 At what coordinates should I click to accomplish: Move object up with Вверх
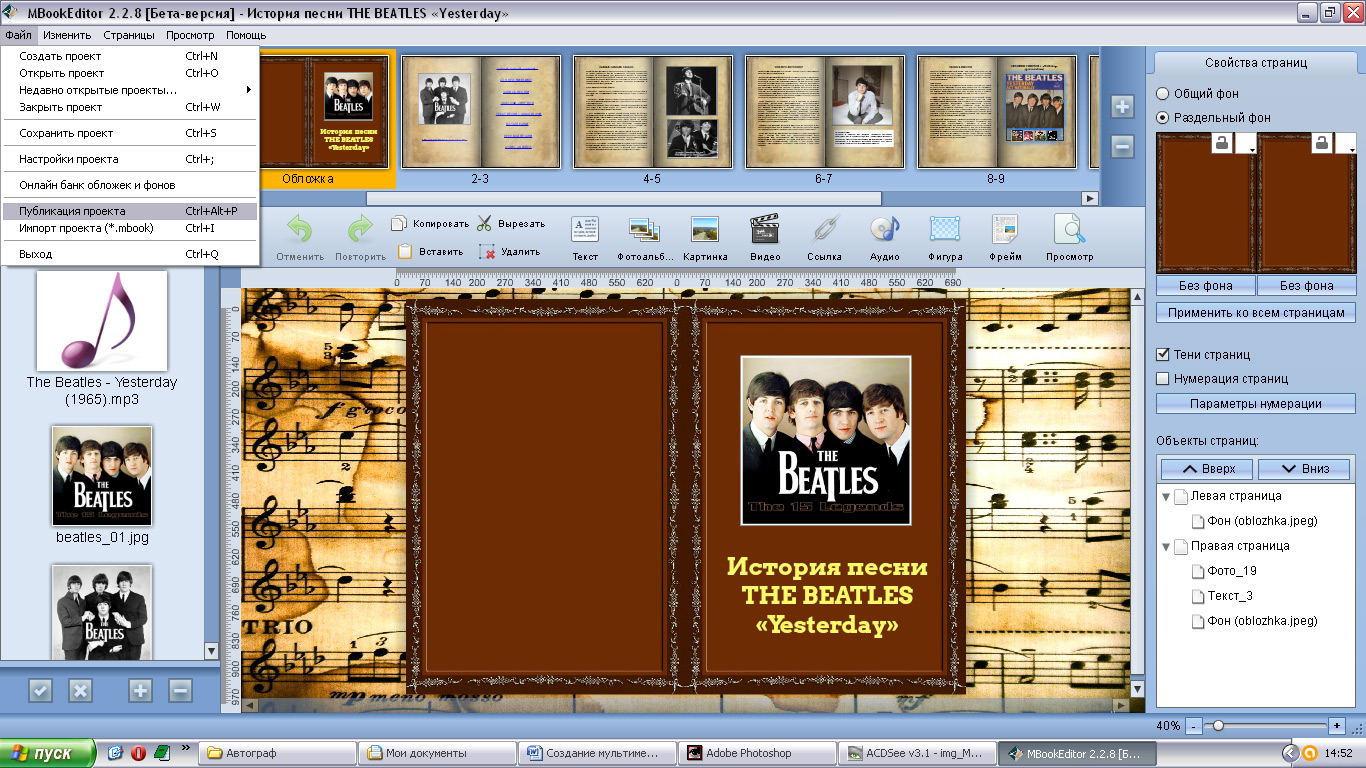pos(1208,469)
